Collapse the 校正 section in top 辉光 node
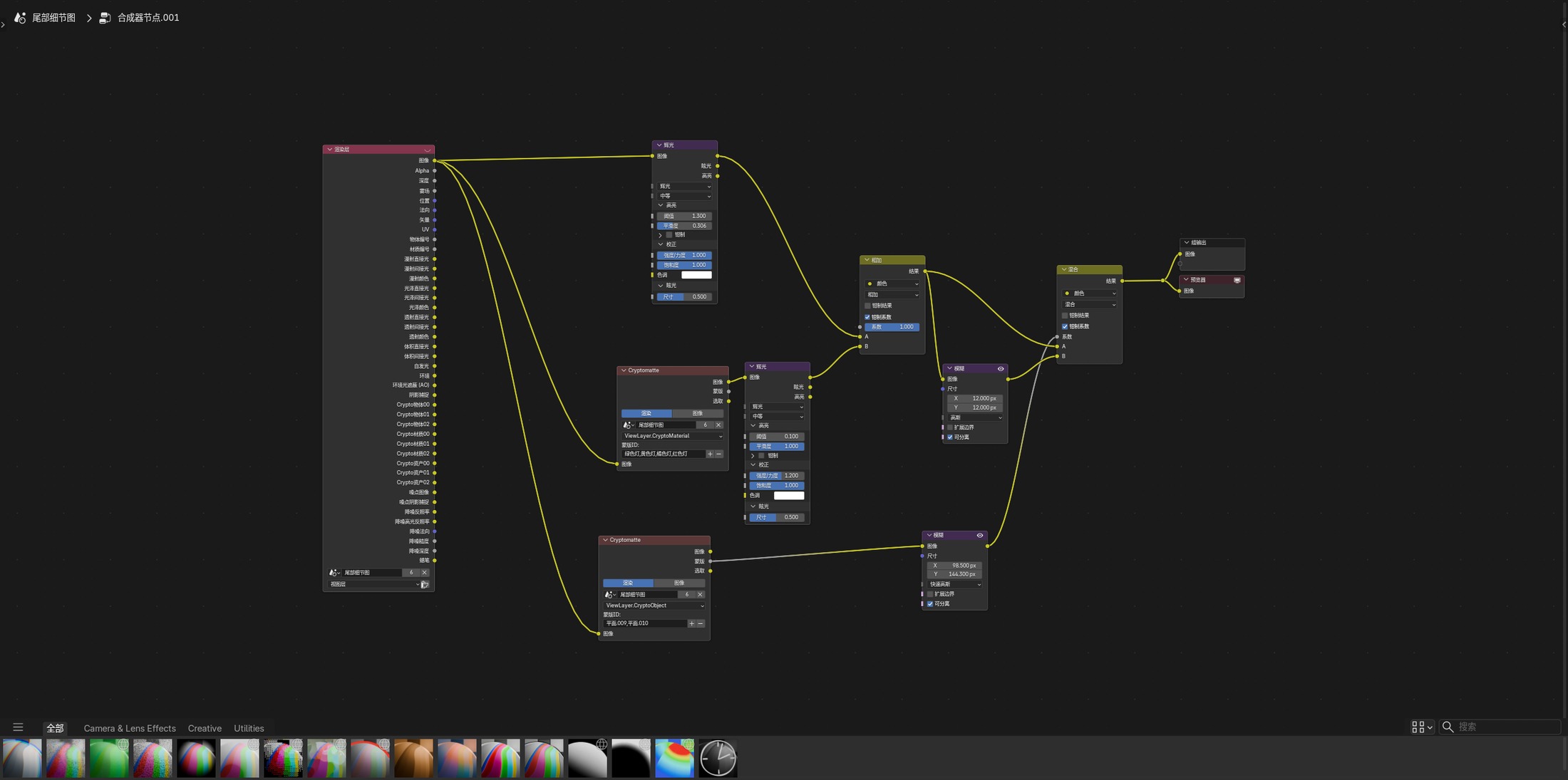The height and width of the screenshot is (780, 1568). coord(661,244)
